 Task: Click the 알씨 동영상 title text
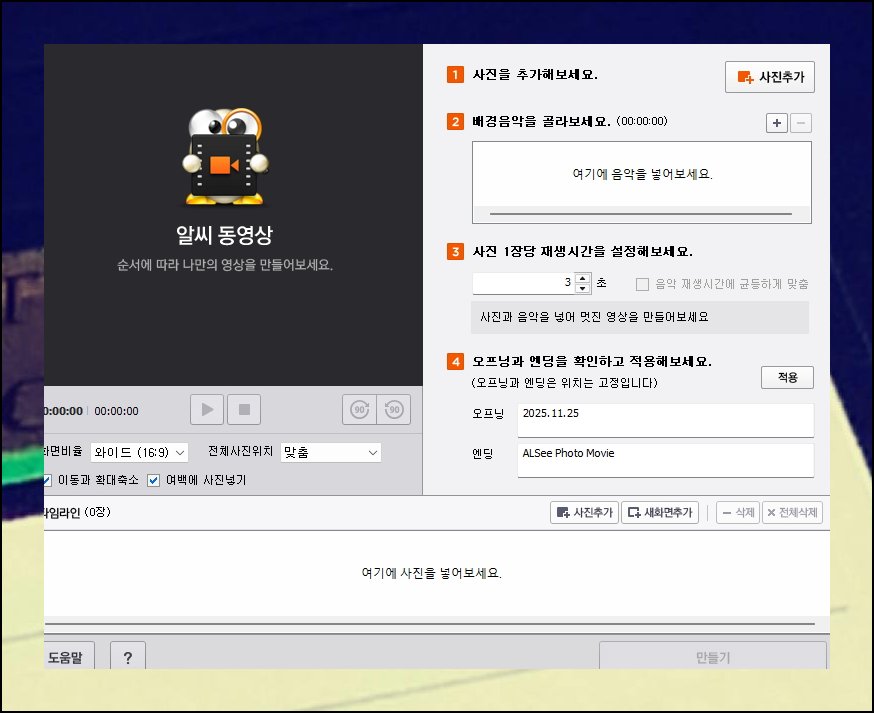point(224,235)
